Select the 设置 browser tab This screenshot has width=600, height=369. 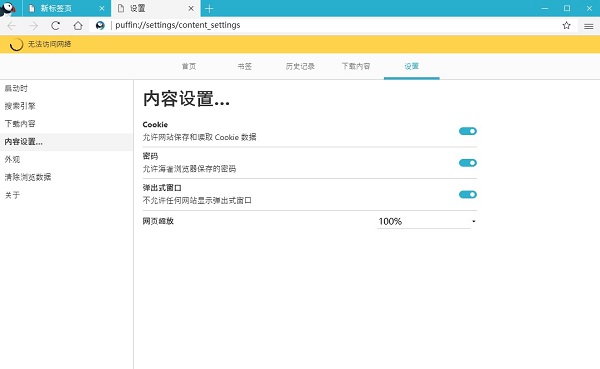[156, 8]
